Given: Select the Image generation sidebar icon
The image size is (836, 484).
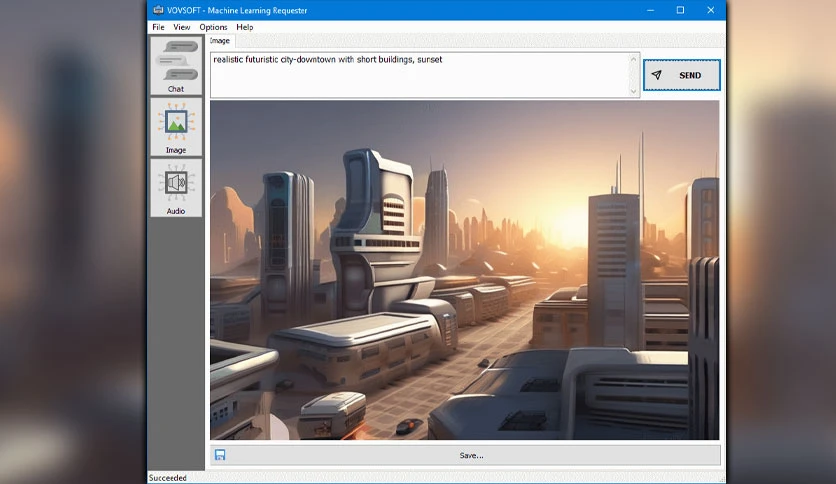Looking at the screenshot, I should pyautogui.click(x=176, y=127).
